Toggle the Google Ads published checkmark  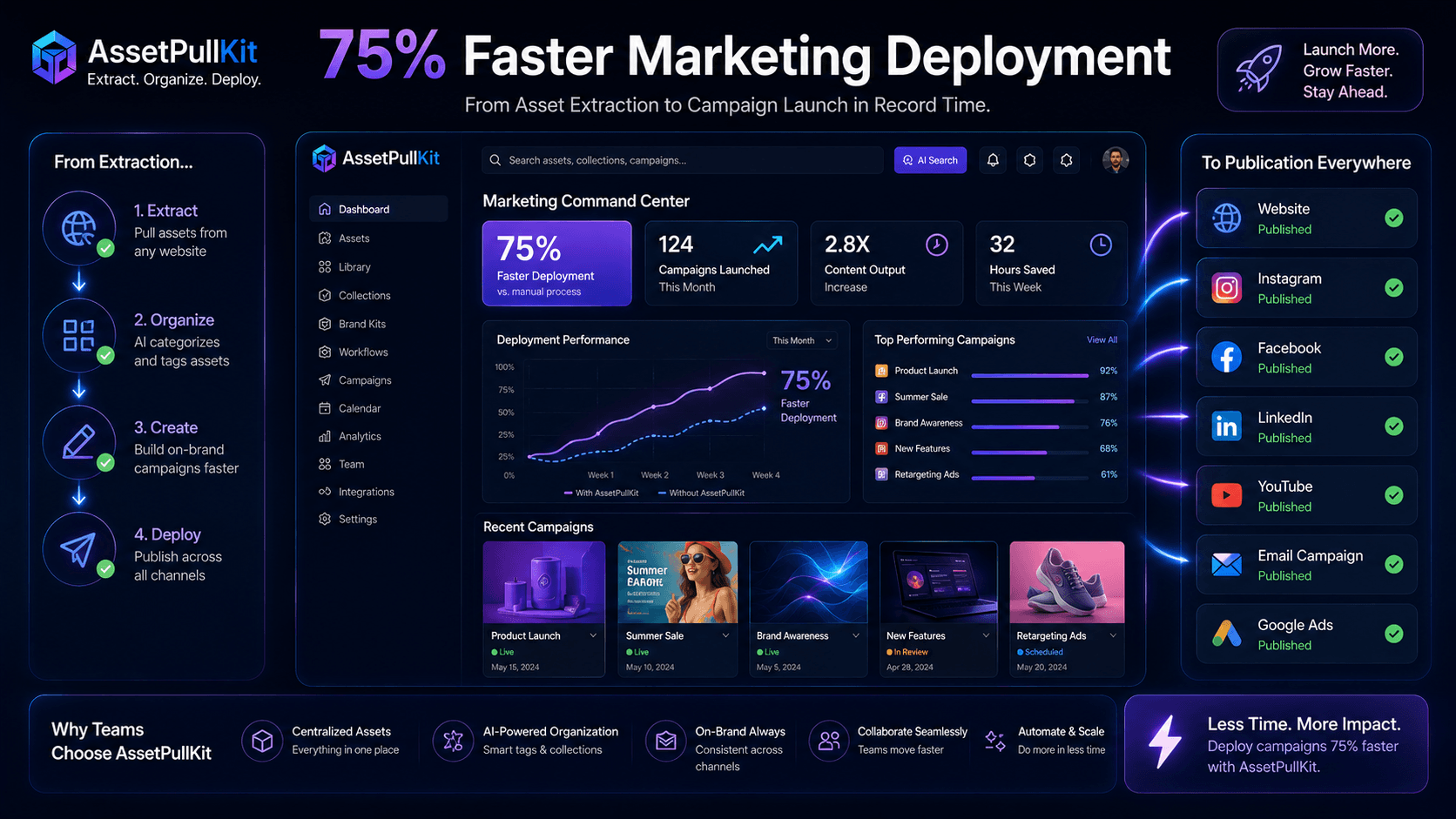coord(1394,634)
